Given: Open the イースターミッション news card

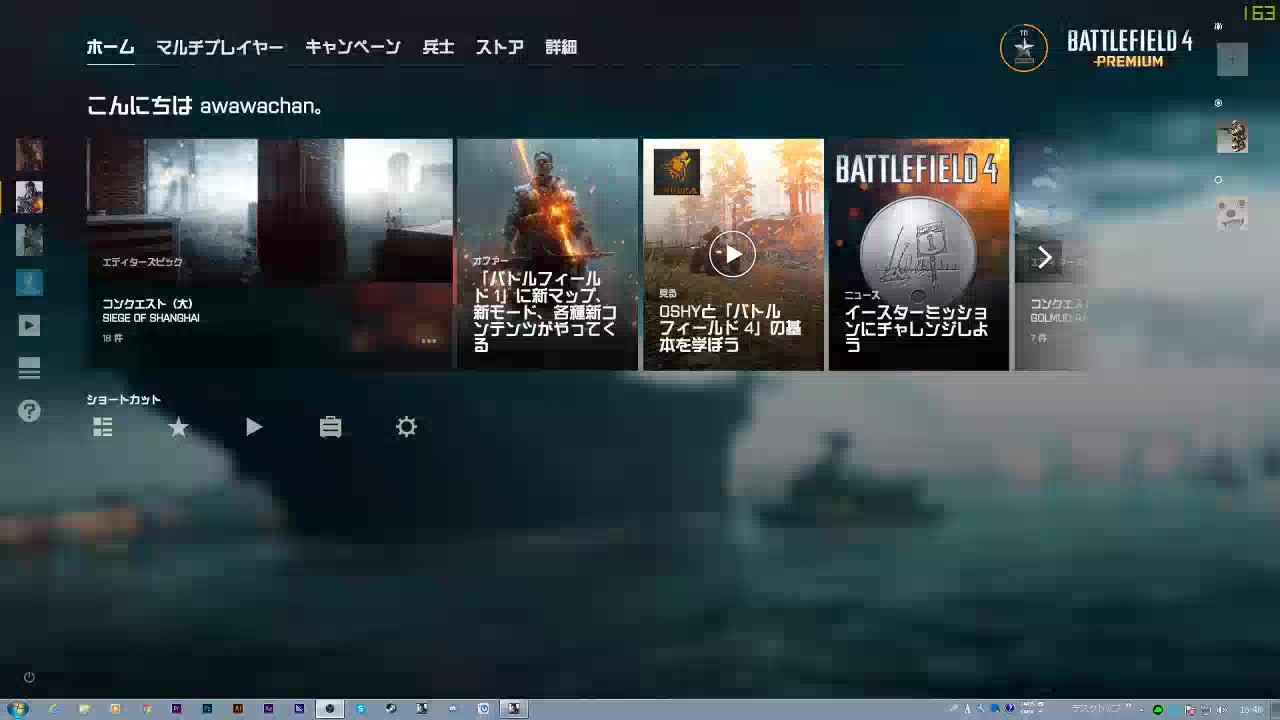Looking at the screenshot, I should 919,254.
